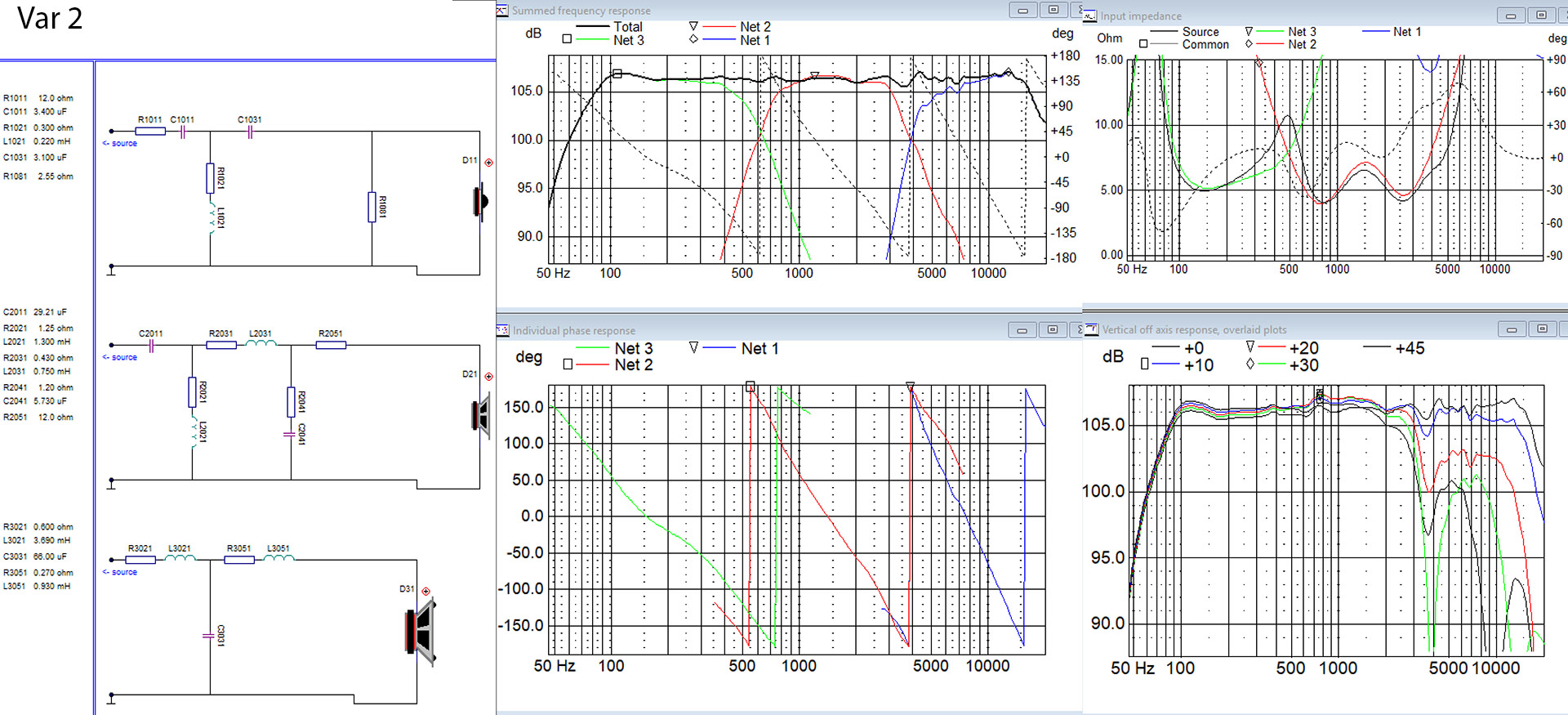Minimize the Vertical off axis response window
The image size is (1568, 715).
pyautogui.click(x=1512, y=329)
